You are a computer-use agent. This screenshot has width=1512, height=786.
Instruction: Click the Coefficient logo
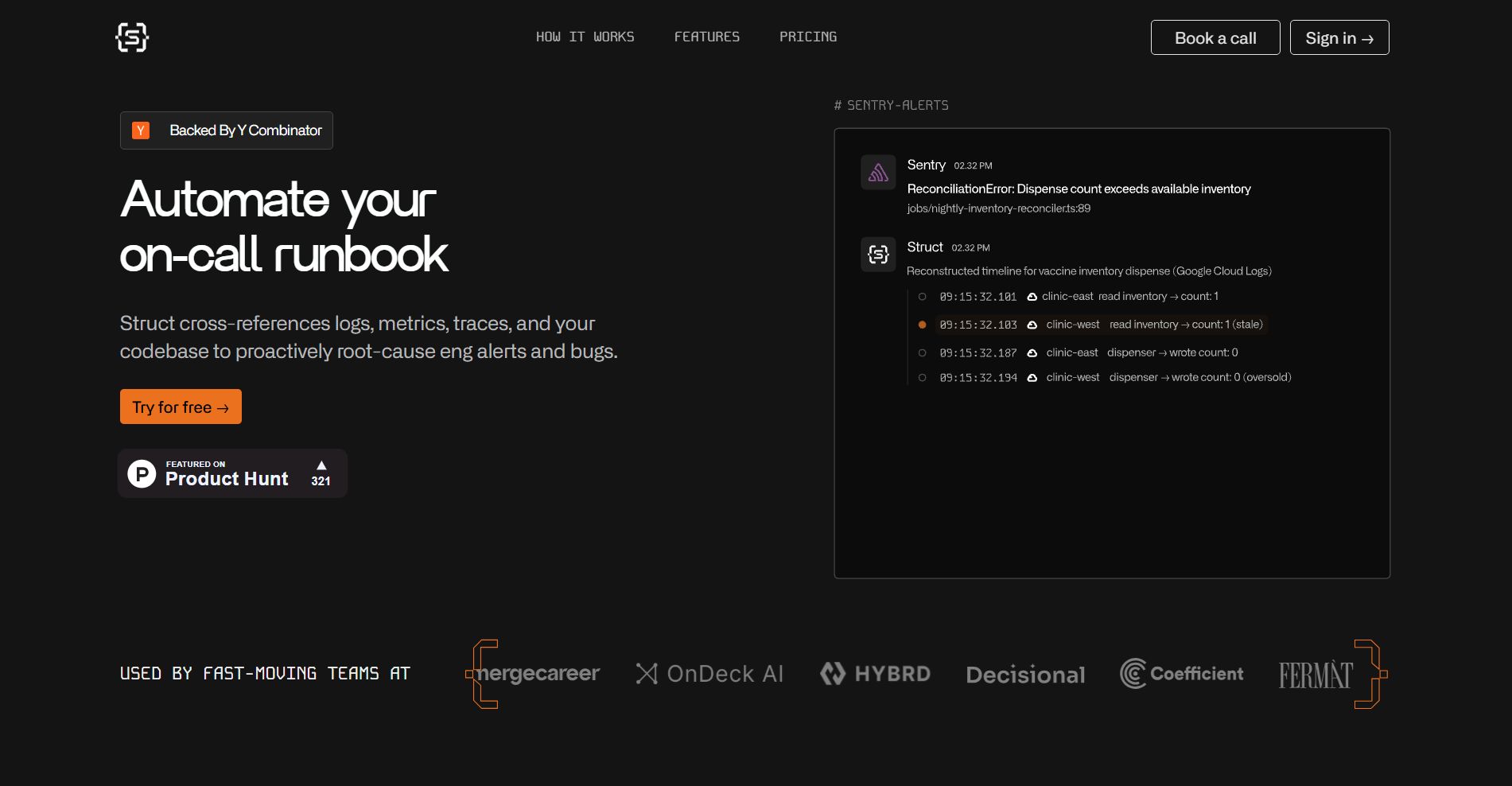point(1181,674)
